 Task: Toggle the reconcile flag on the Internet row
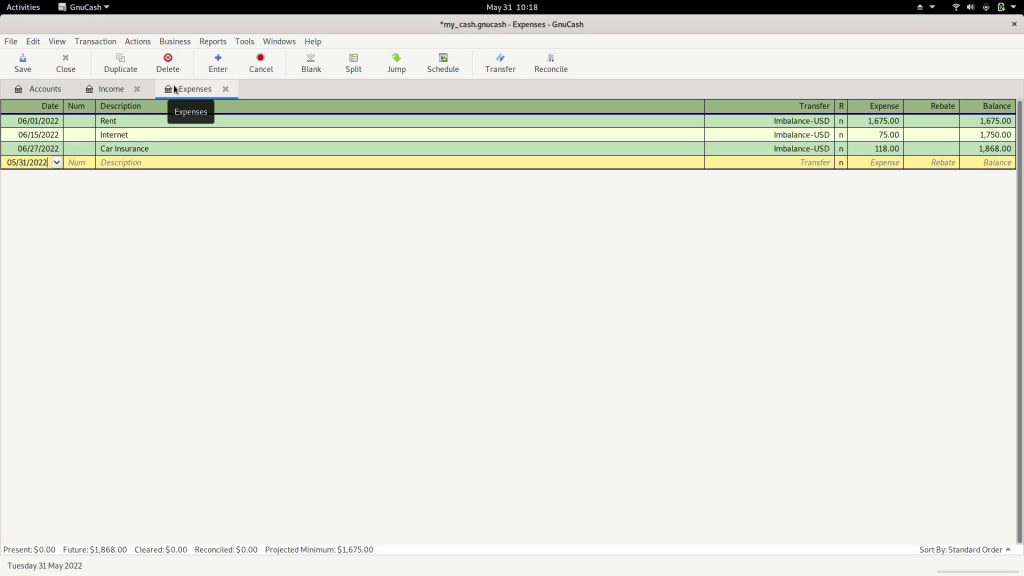tap(840, 134)
